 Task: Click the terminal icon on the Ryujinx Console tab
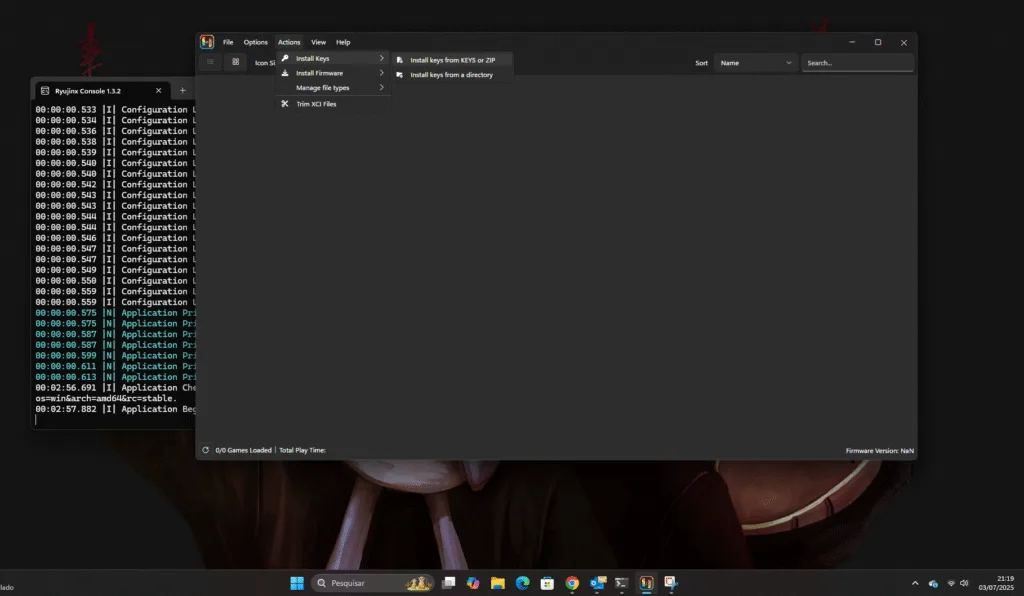point(45,91)
